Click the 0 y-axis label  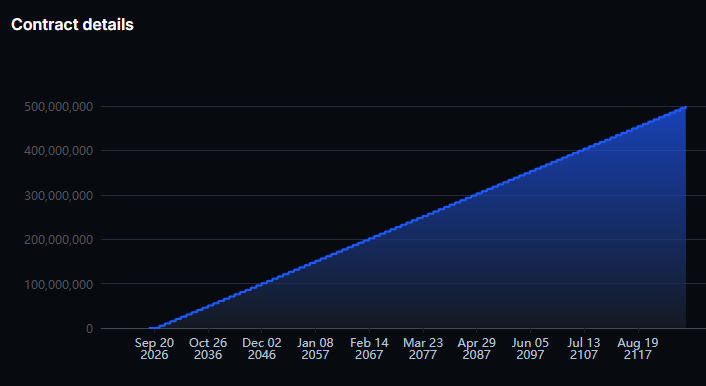point(90,329)
